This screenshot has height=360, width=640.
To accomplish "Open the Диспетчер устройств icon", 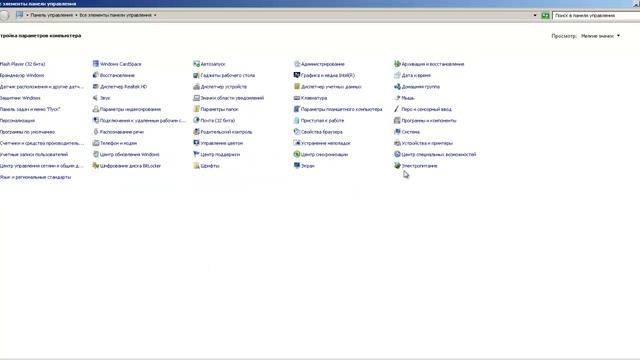I will pos(196,87).
